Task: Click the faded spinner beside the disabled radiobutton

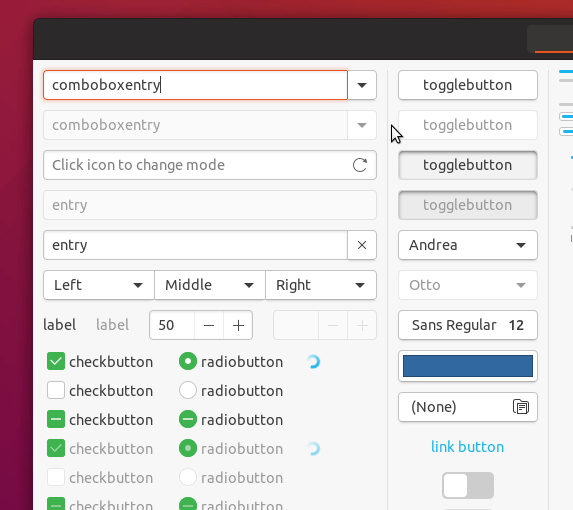Action: tap(313, 449)
